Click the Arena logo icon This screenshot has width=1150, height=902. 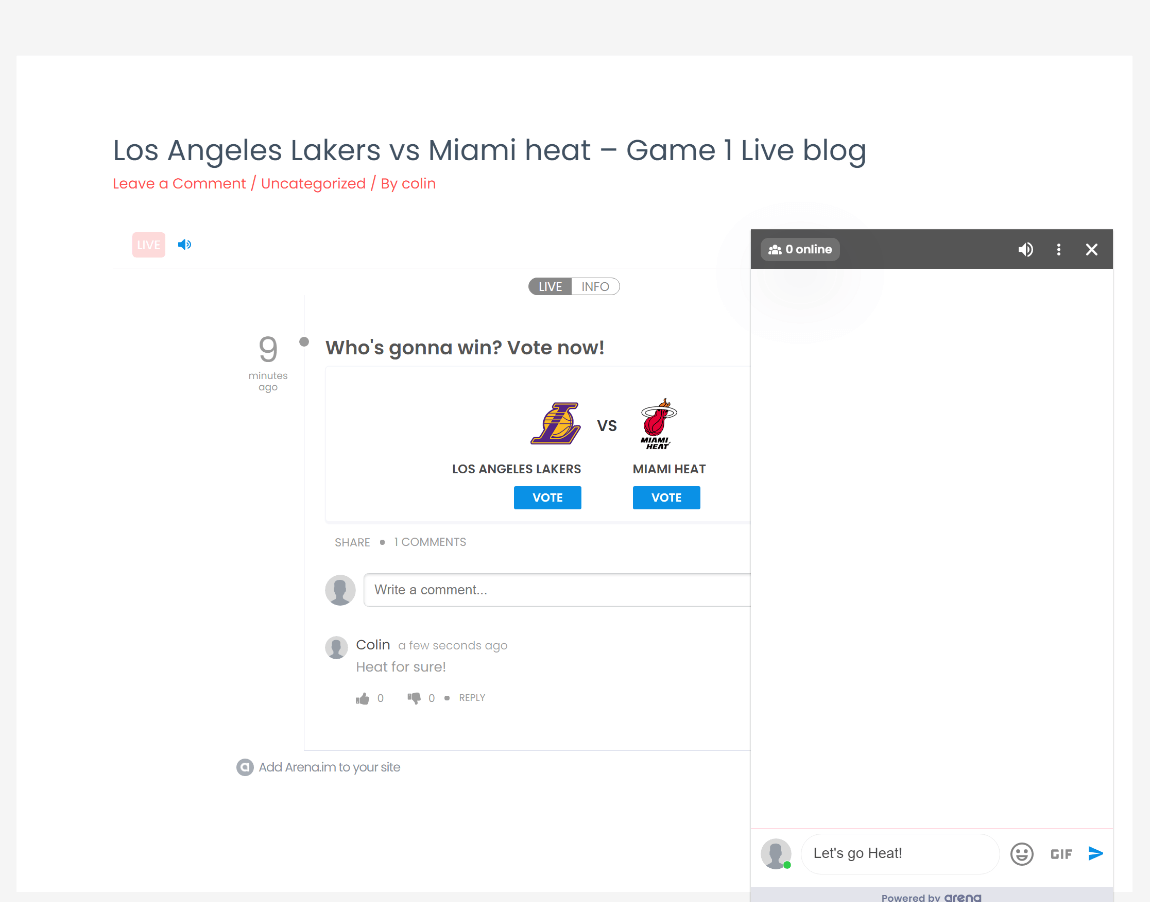(245, 767)
